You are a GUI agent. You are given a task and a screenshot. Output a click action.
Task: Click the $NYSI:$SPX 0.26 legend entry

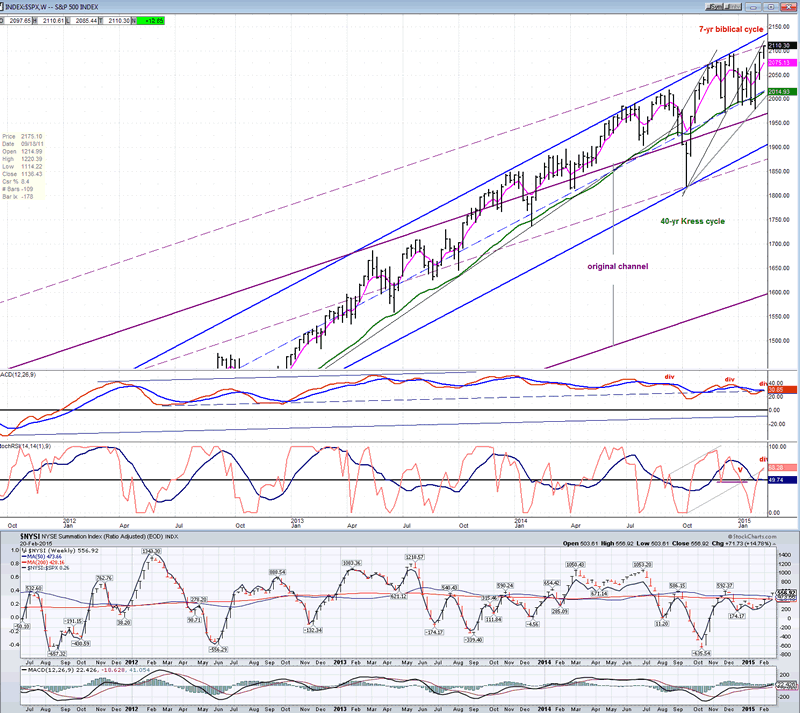point(46,568)
